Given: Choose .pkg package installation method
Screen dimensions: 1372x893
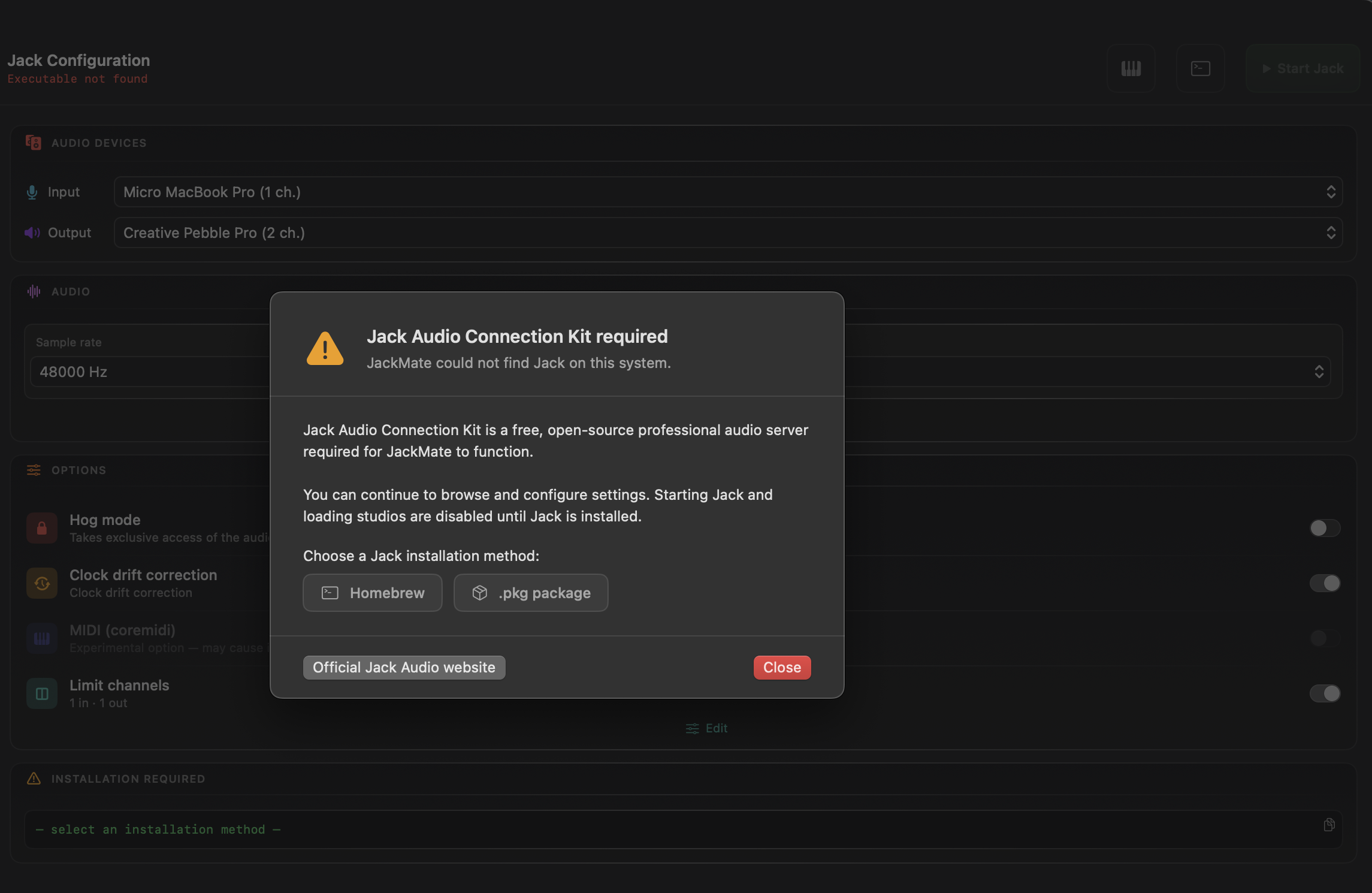Looking at the screenshot, I should click(531, 593).
